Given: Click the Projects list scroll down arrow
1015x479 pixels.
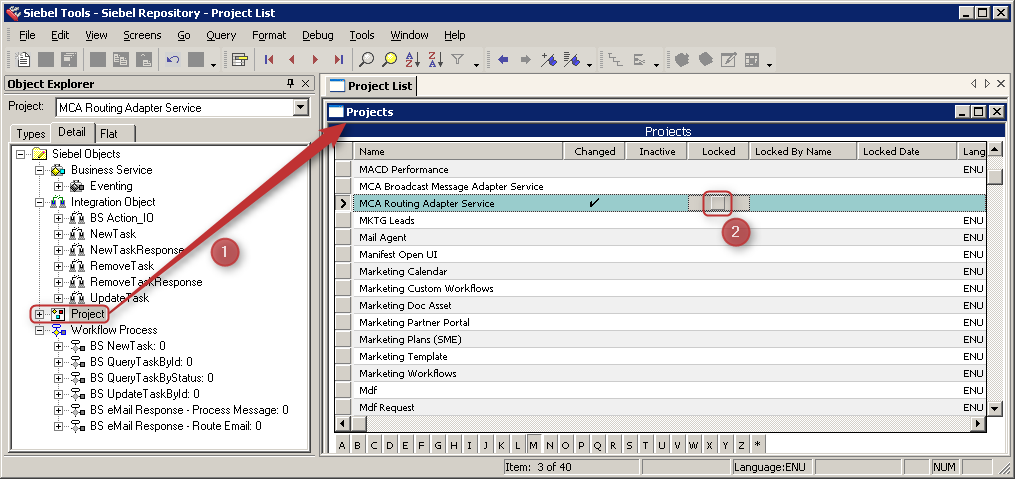Looking at the screenshot, I should coord(995,408).
